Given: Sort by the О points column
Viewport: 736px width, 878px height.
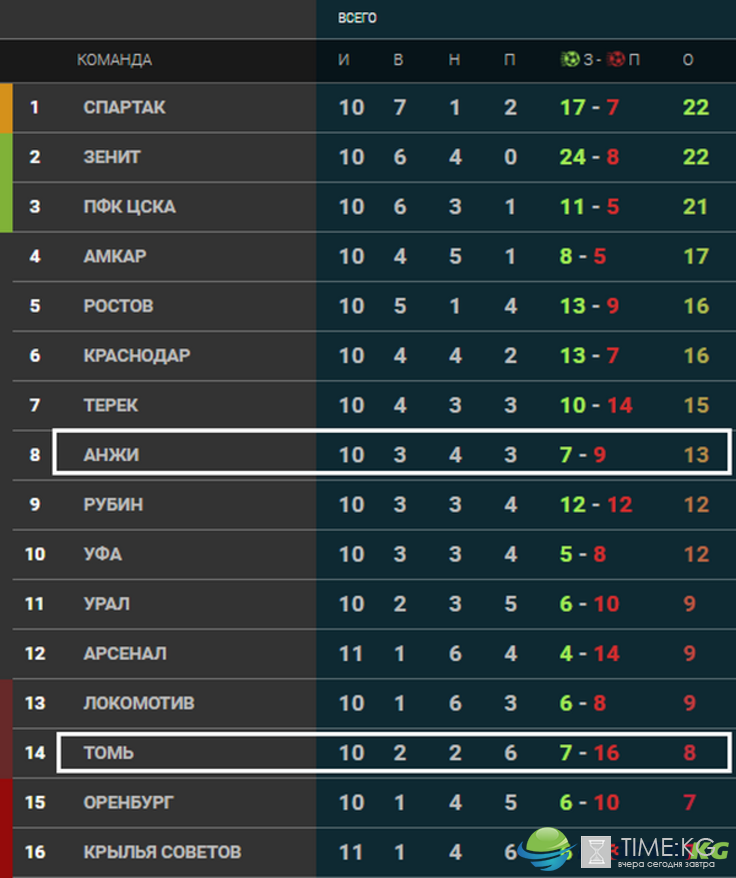Looking at the screenshot, I should point(688,59).
